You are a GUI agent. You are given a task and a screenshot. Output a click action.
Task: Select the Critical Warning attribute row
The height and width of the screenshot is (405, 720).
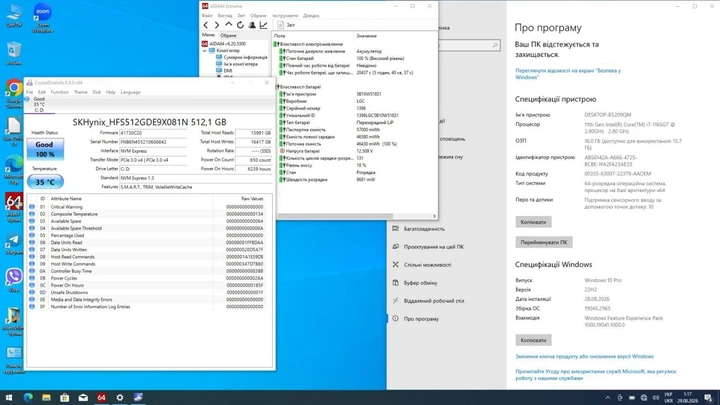147,207
